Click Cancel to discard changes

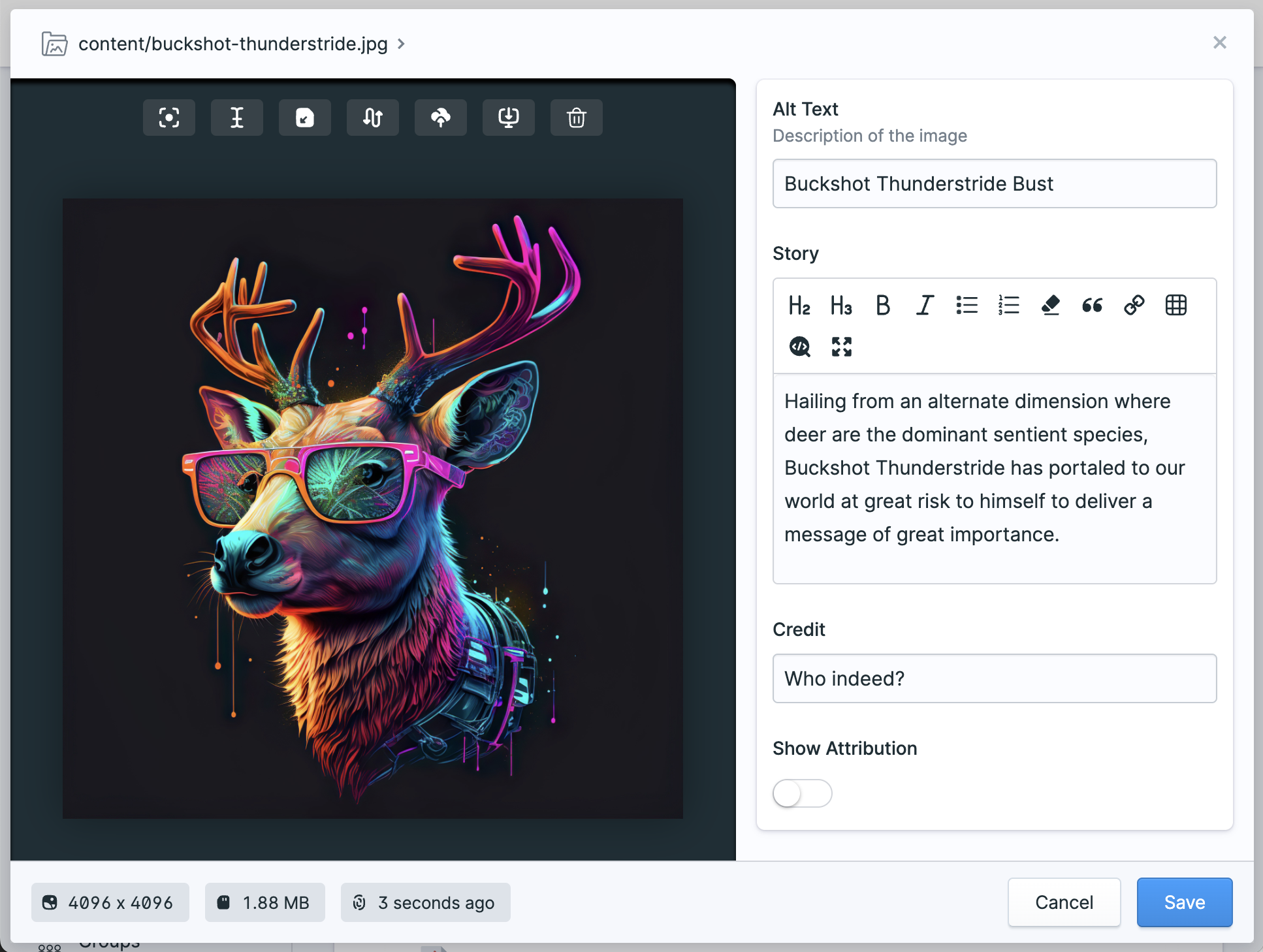point(1064,902)
